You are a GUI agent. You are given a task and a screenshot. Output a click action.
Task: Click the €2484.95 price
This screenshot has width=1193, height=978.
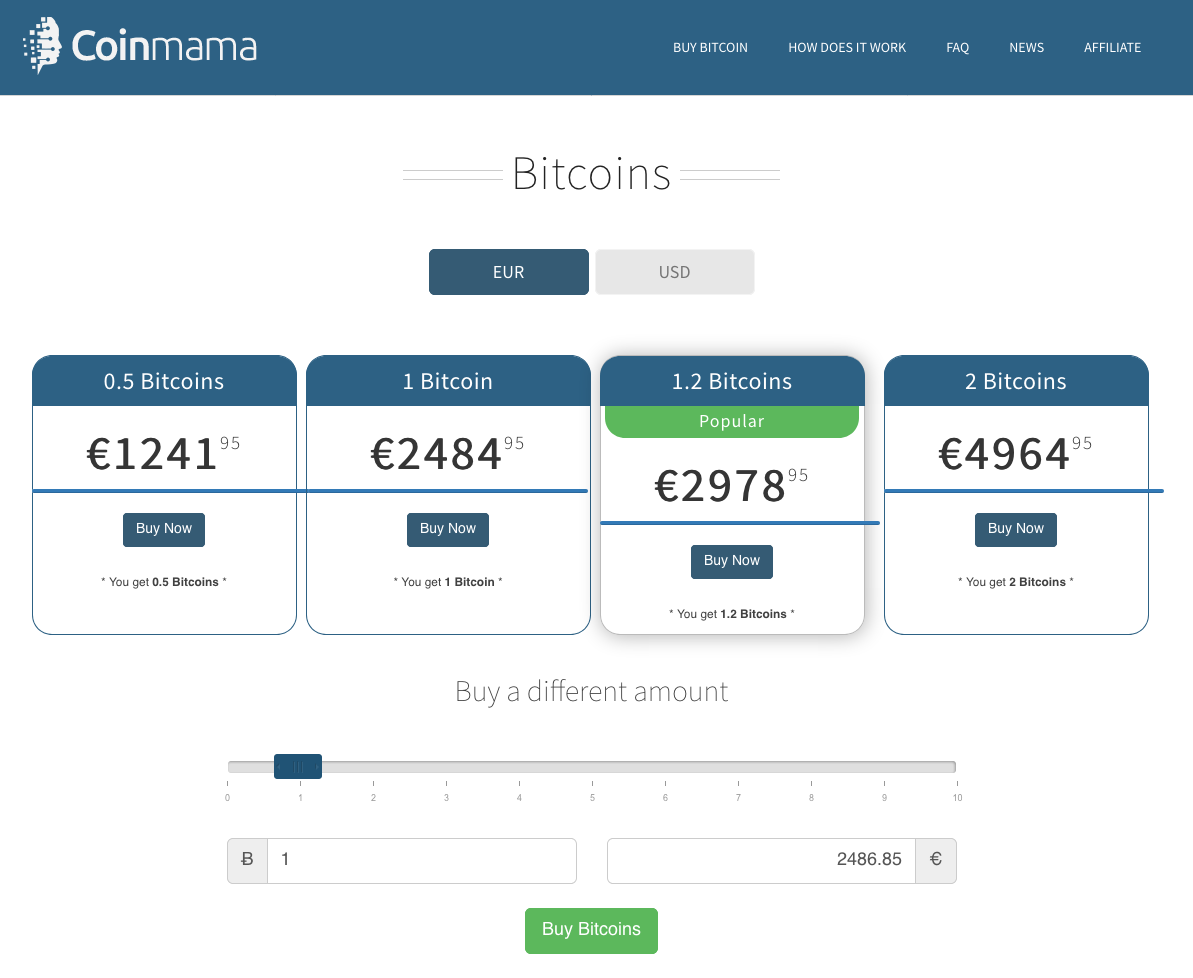(x=447, y=454)
